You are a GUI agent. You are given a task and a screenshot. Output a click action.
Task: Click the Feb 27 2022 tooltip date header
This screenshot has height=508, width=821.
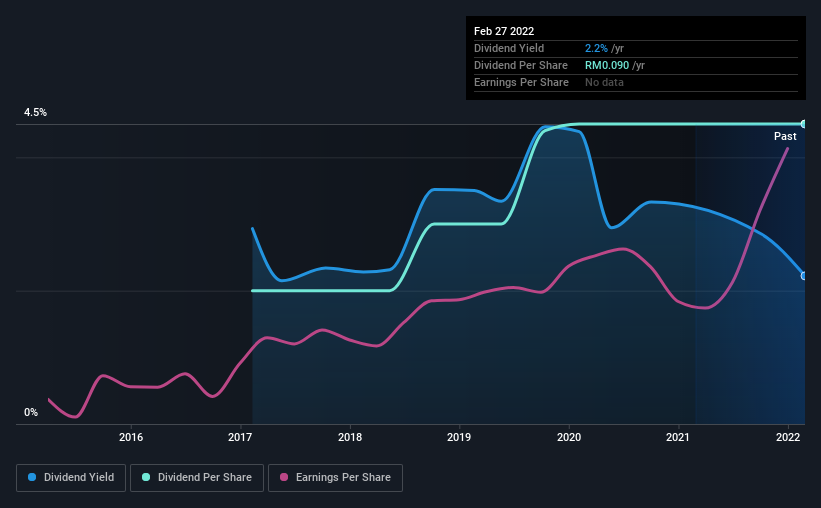504,31
